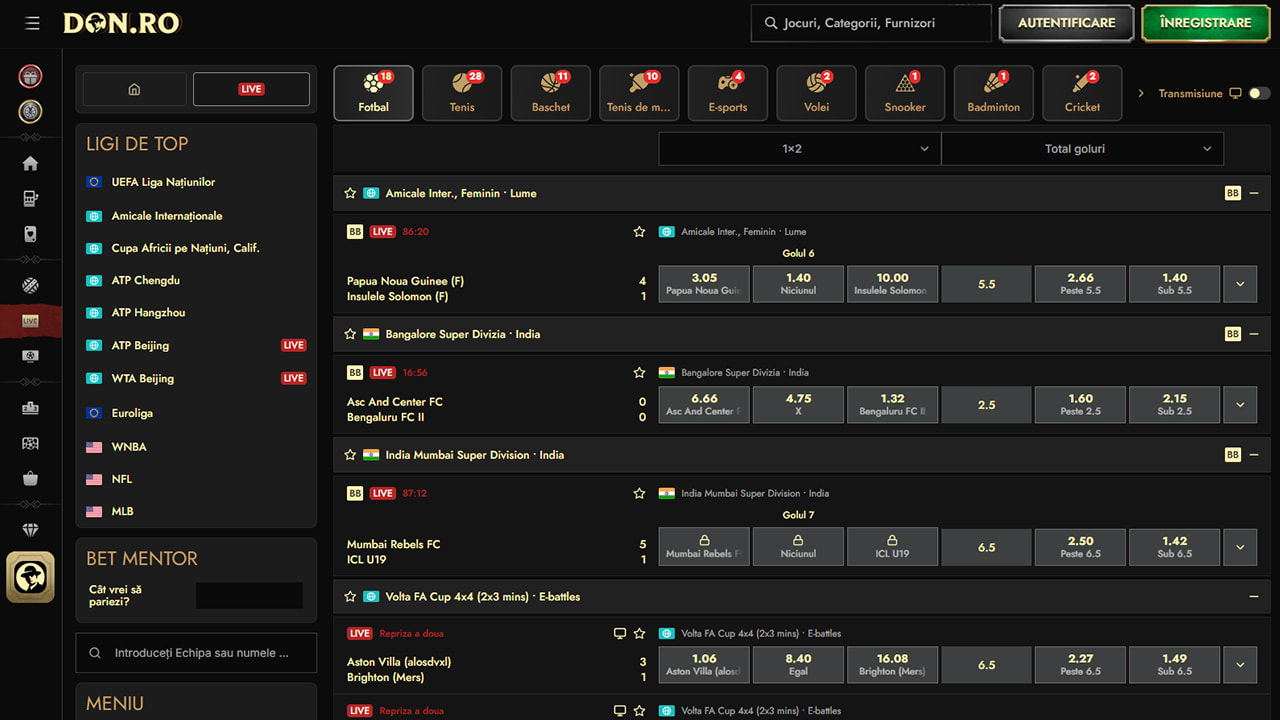Select the Snooker sport tab
This screenshot has width=1280, height=720.
[x=905, y=93]
